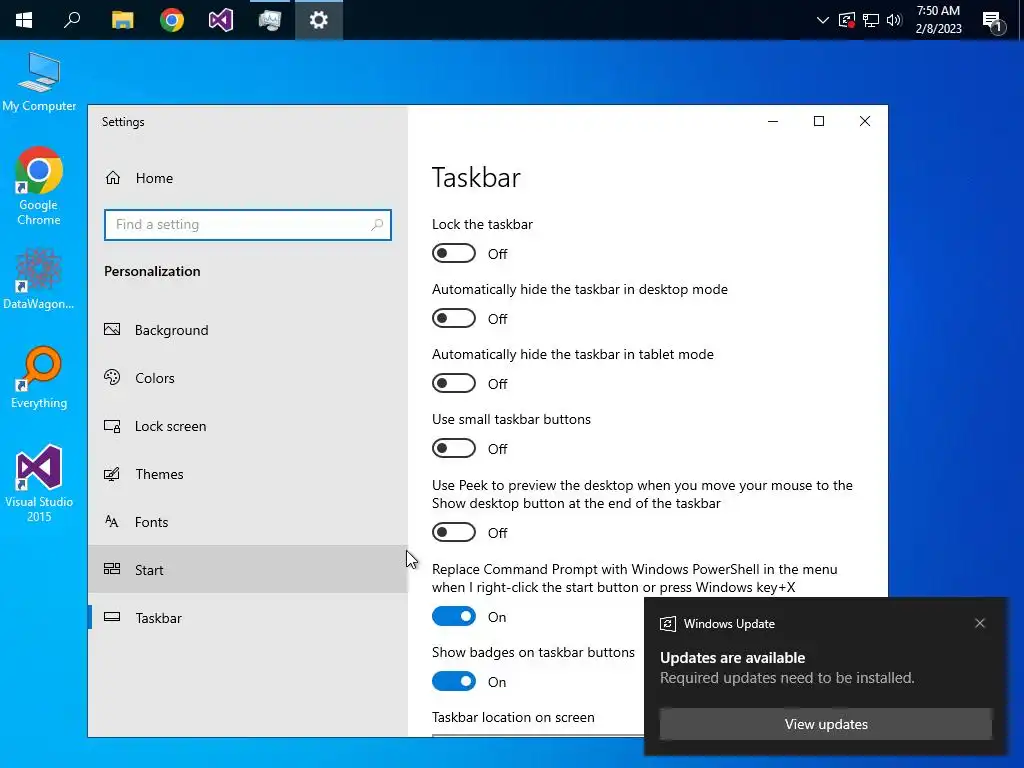This screenshot has width=1024, height=768.
Task: Toggle Lock the taskbar switch
Action: (454, 253)
